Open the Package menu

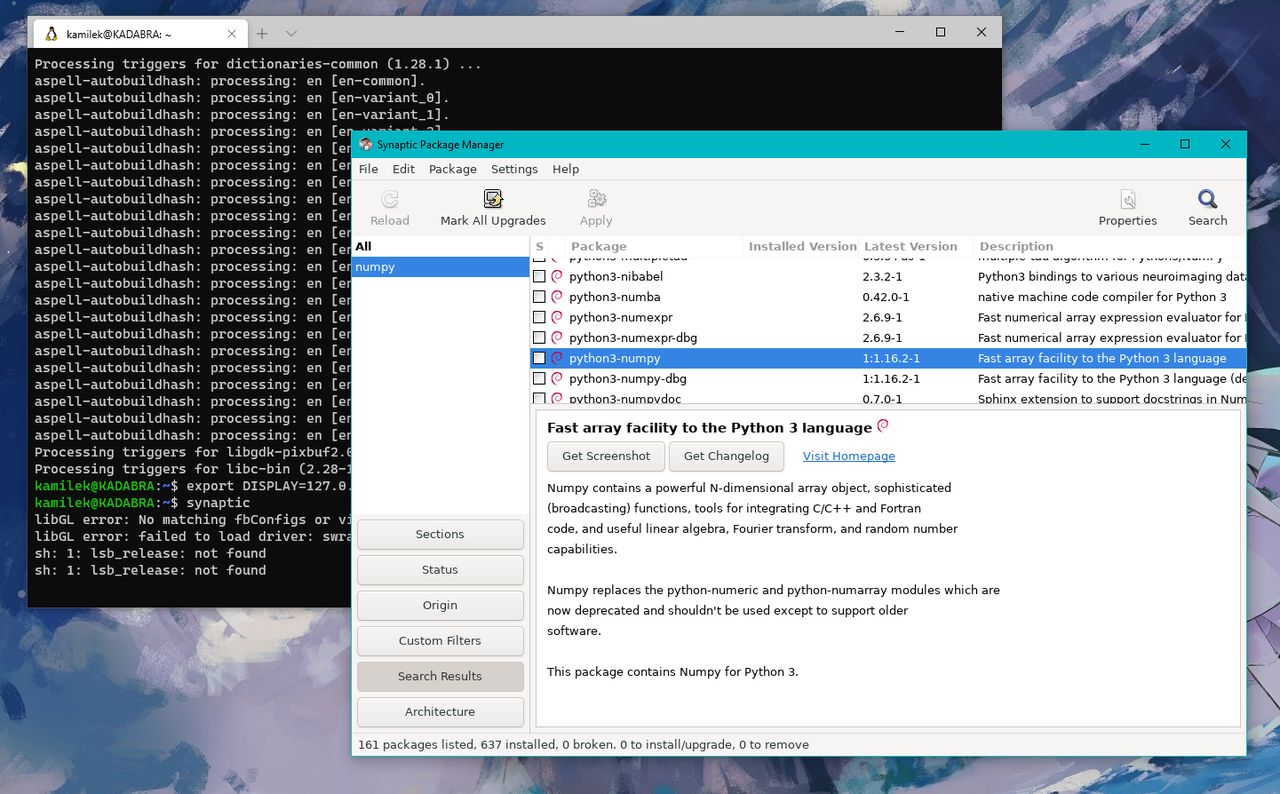[x=452, y=169]
